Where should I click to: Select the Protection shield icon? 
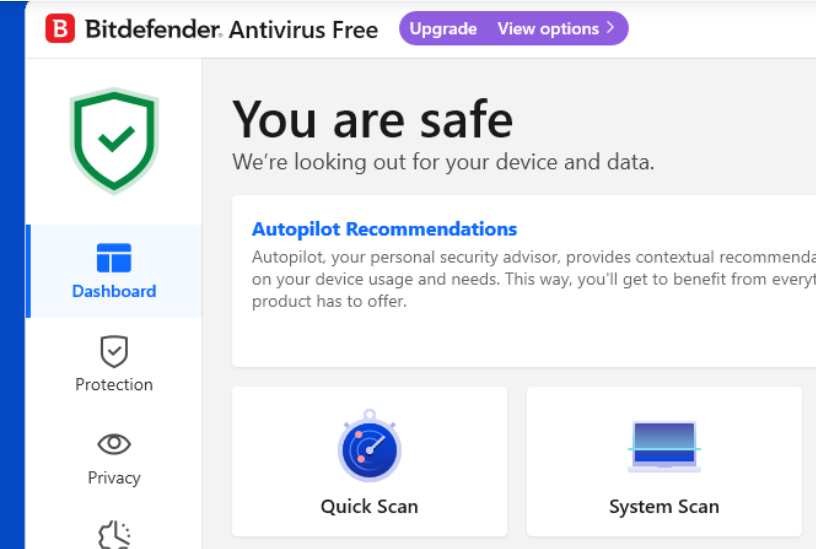point(114,351)
